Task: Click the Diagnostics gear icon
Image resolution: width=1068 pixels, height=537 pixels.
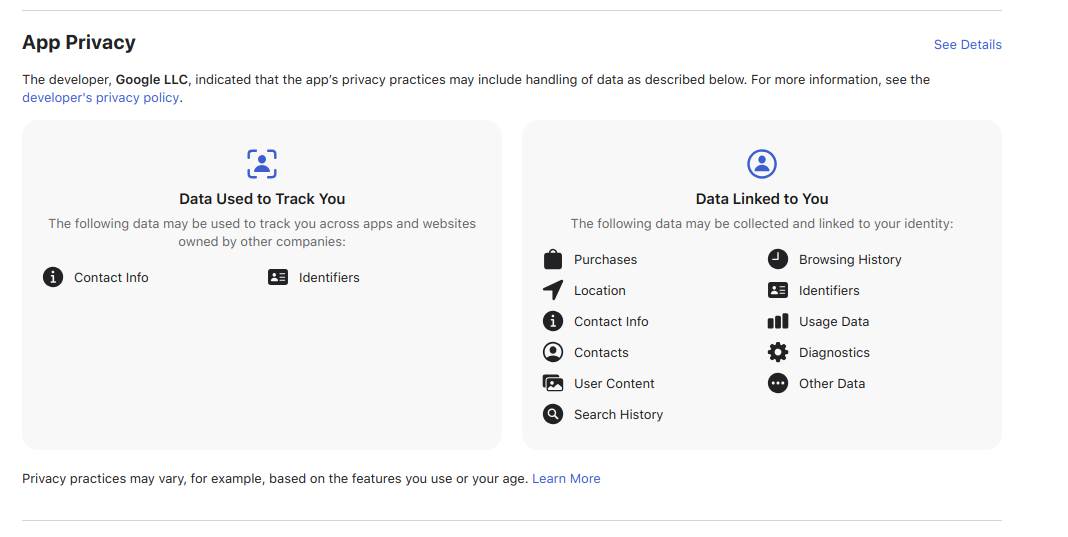Action: click(x=778, y=352)
